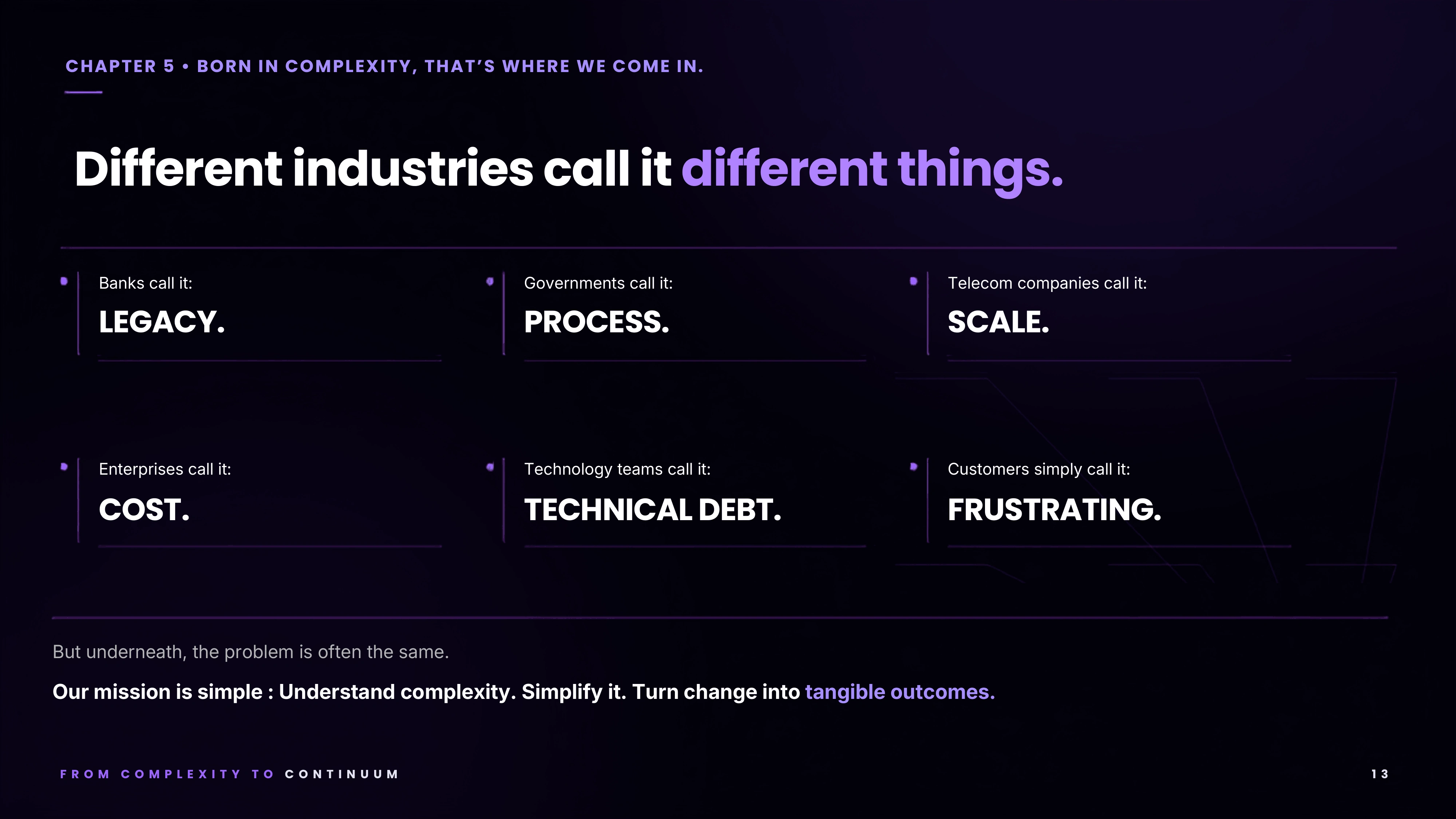Select the FRUSTRATING. heading
Image resolution: width=1456 pixels, height=819 pixels.
[x=1055, y=510]
